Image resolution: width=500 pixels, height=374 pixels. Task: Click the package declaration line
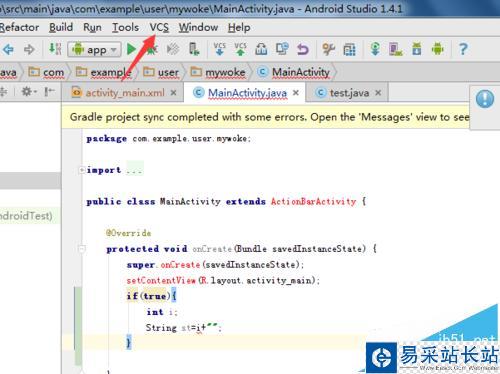click(x=168, y=139)
